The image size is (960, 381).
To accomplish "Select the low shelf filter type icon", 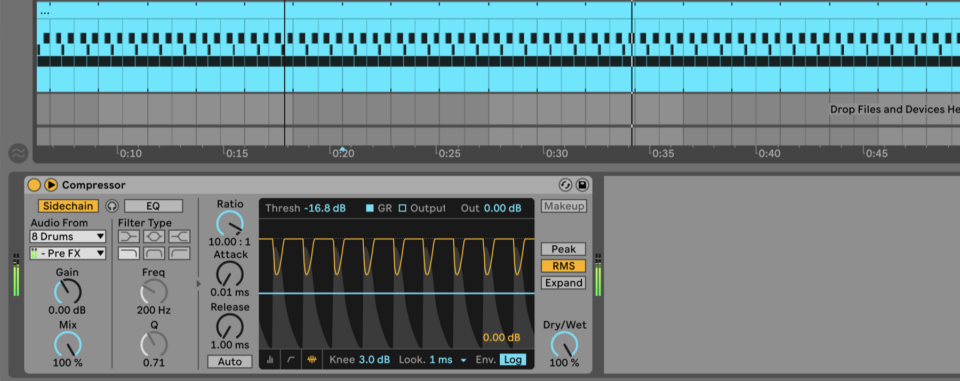I will [129, 236].
